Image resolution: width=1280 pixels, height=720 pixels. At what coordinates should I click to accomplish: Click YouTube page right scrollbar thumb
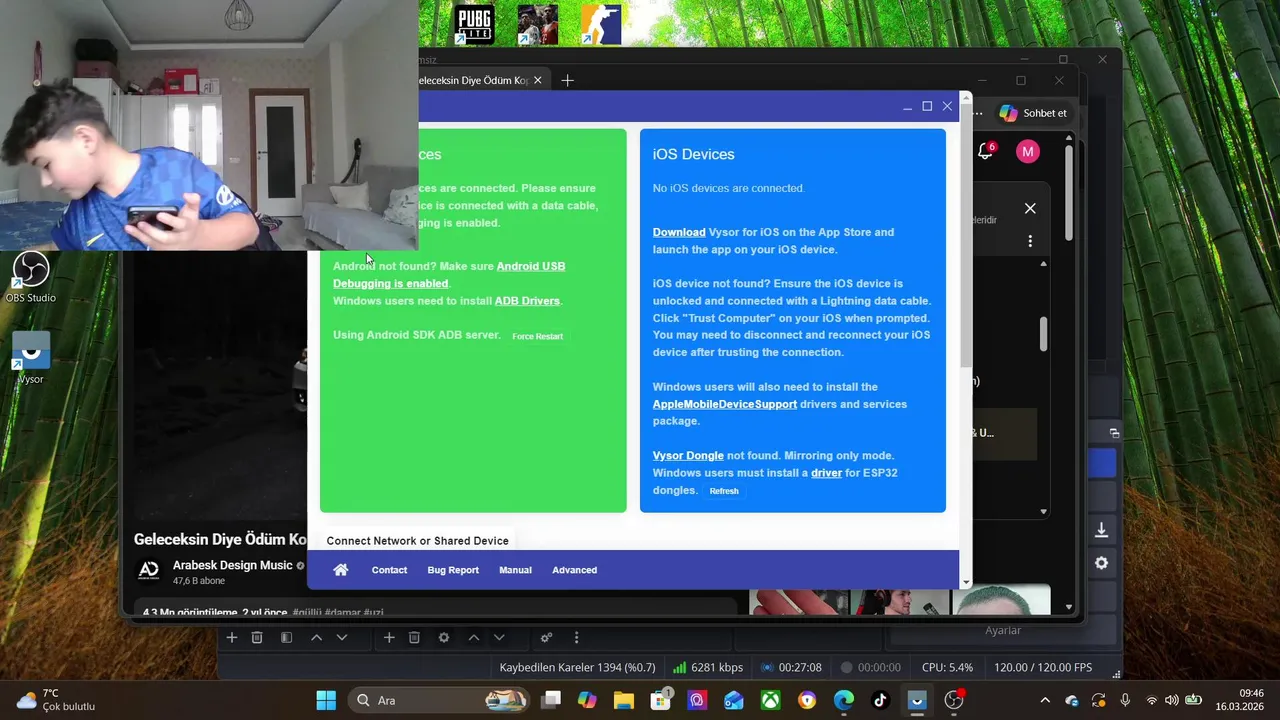(1068, 193)
